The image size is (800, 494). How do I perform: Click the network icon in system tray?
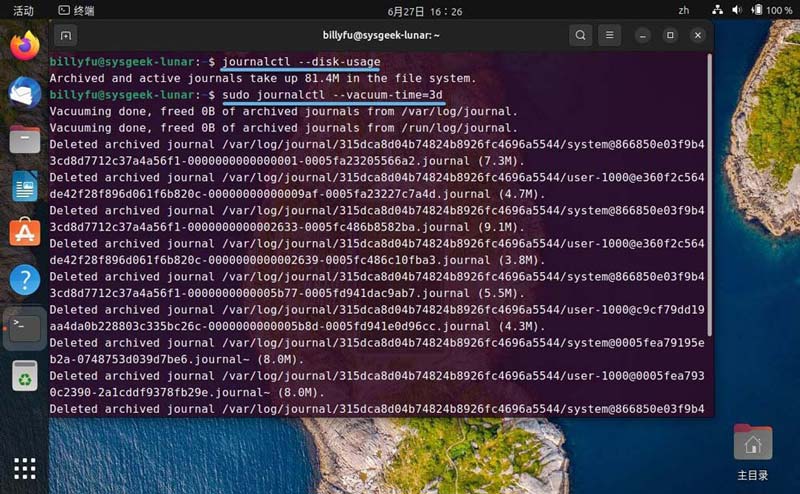pos(717,10)
